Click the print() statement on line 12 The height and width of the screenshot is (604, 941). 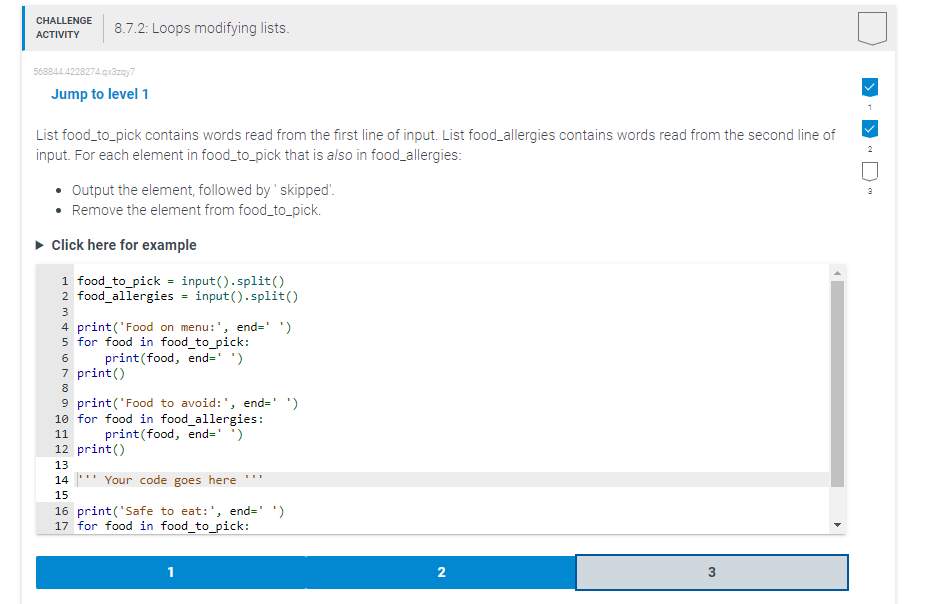point(101,449)
